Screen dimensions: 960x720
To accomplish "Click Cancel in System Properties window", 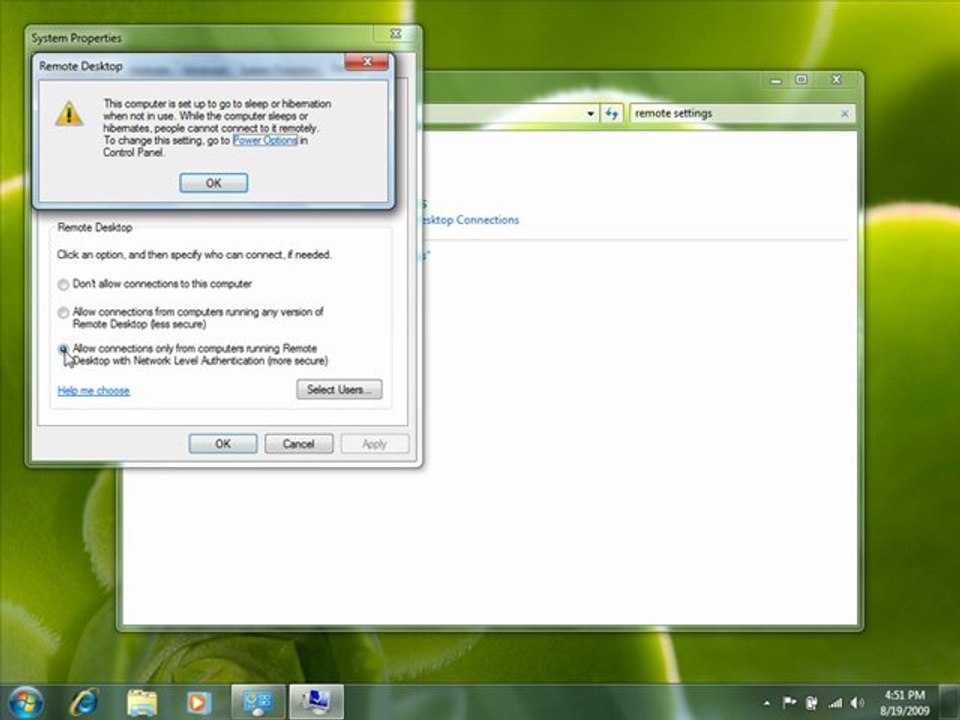I will pos(299,444).
